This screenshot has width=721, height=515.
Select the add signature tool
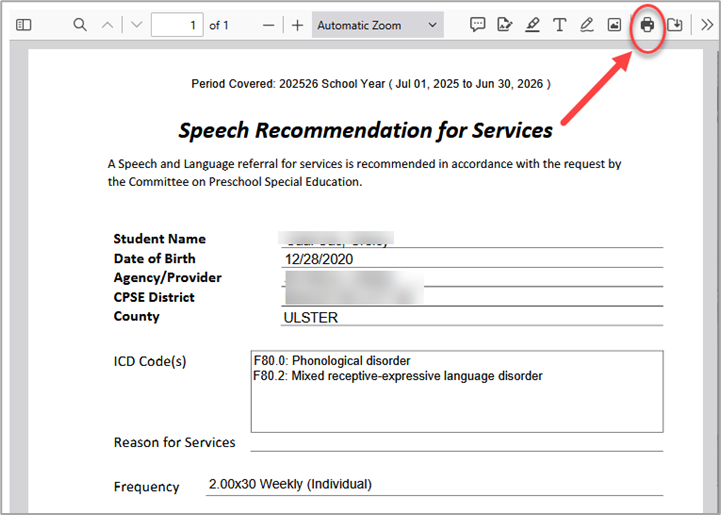[505, 25]
